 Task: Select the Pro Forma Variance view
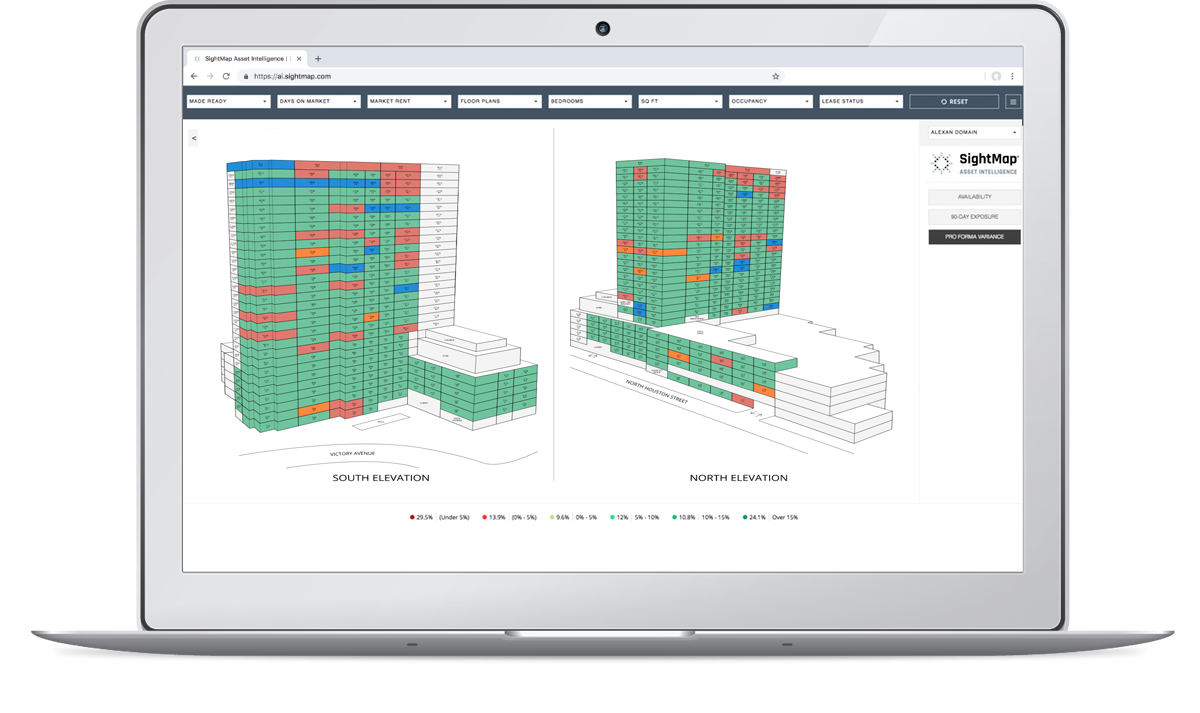[974, 237]
